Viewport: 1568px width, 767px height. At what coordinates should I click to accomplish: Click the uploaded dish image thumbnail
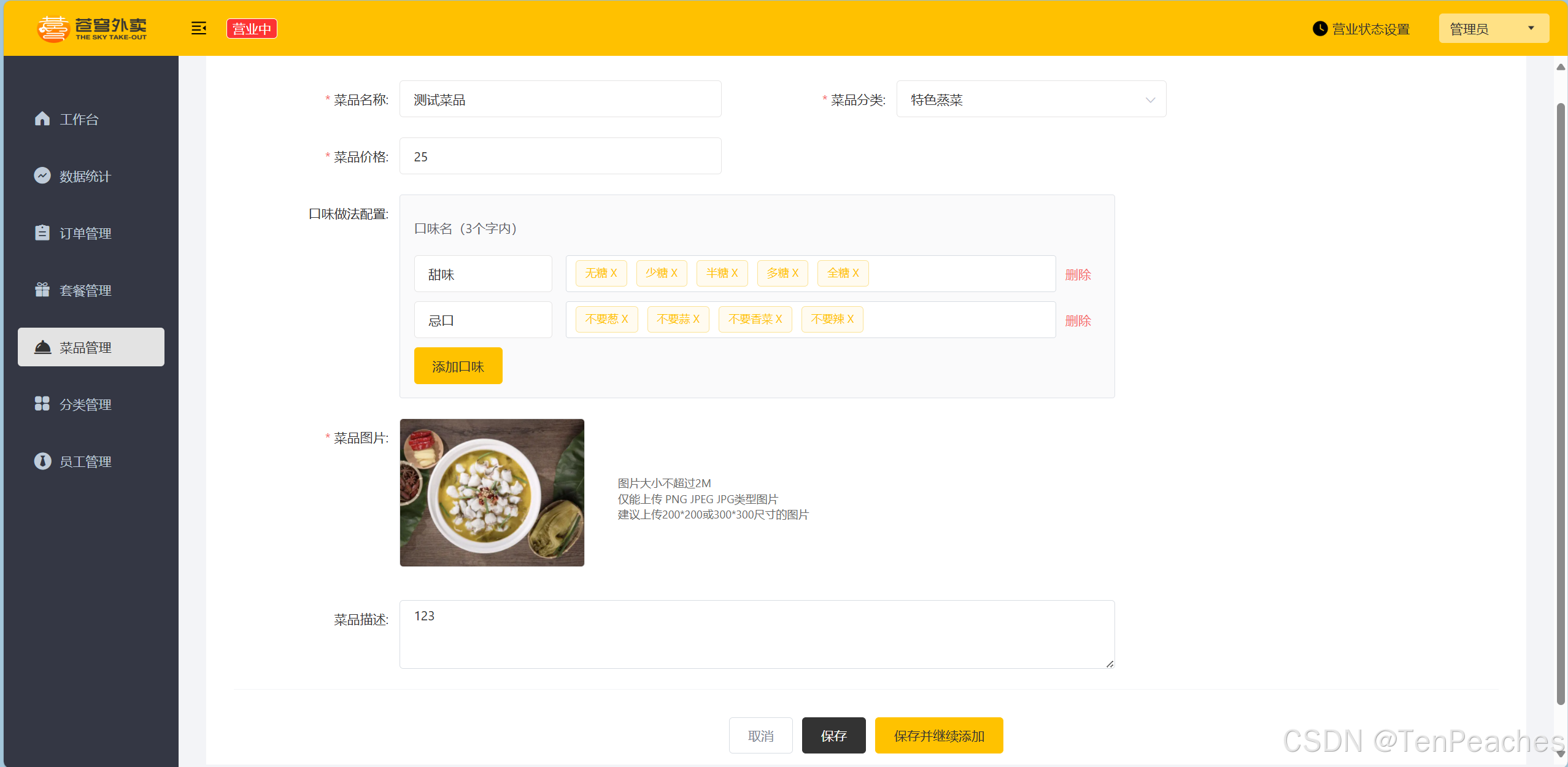(x=492, y=493)
